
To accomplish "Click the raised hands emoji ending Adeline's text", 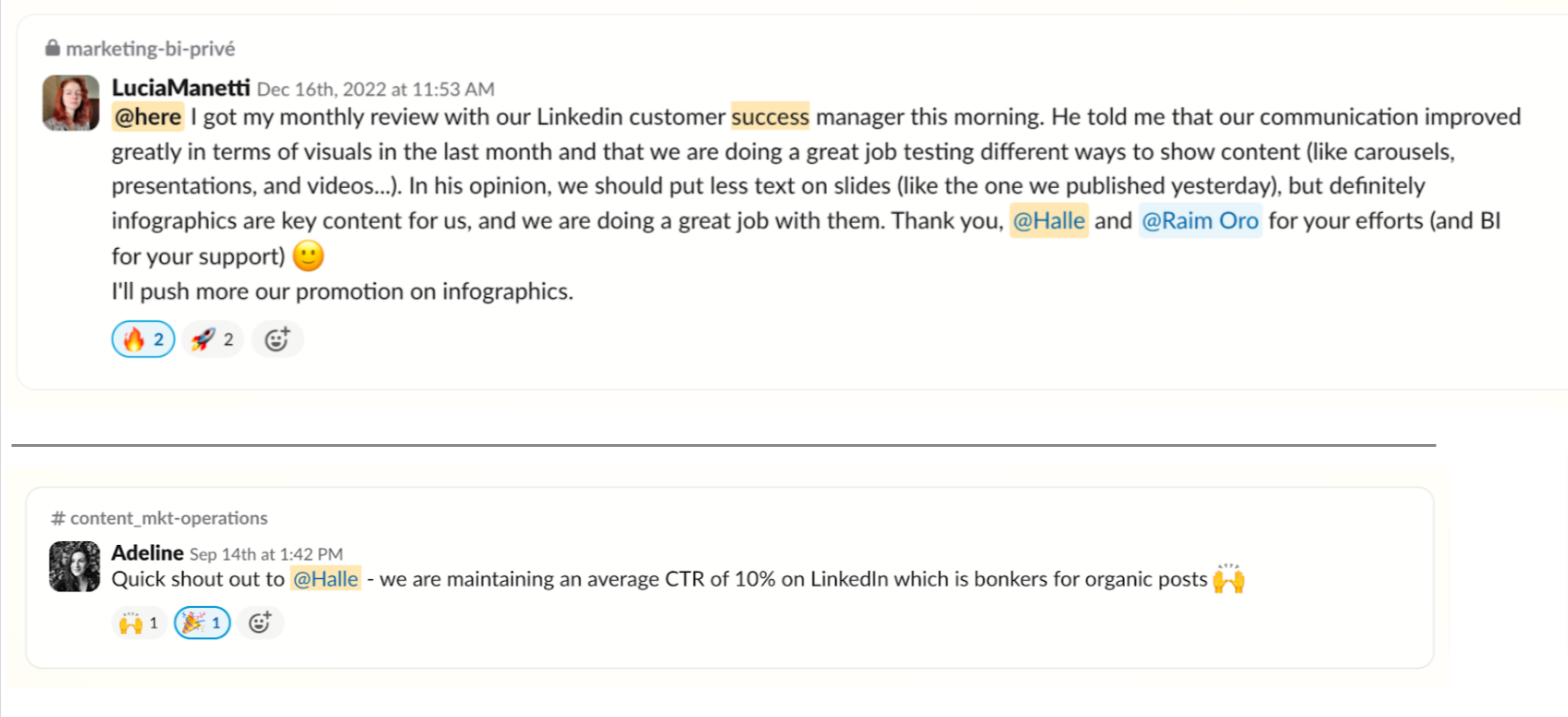I will 1228,579.
